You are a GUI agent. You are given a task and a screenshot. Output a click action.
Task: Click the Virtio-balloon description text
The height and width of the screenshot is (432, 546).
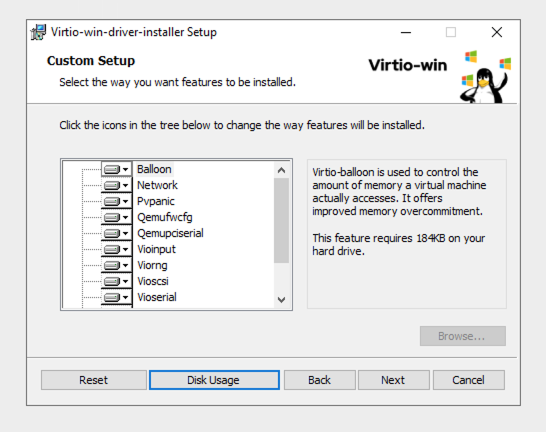point(399,192)
